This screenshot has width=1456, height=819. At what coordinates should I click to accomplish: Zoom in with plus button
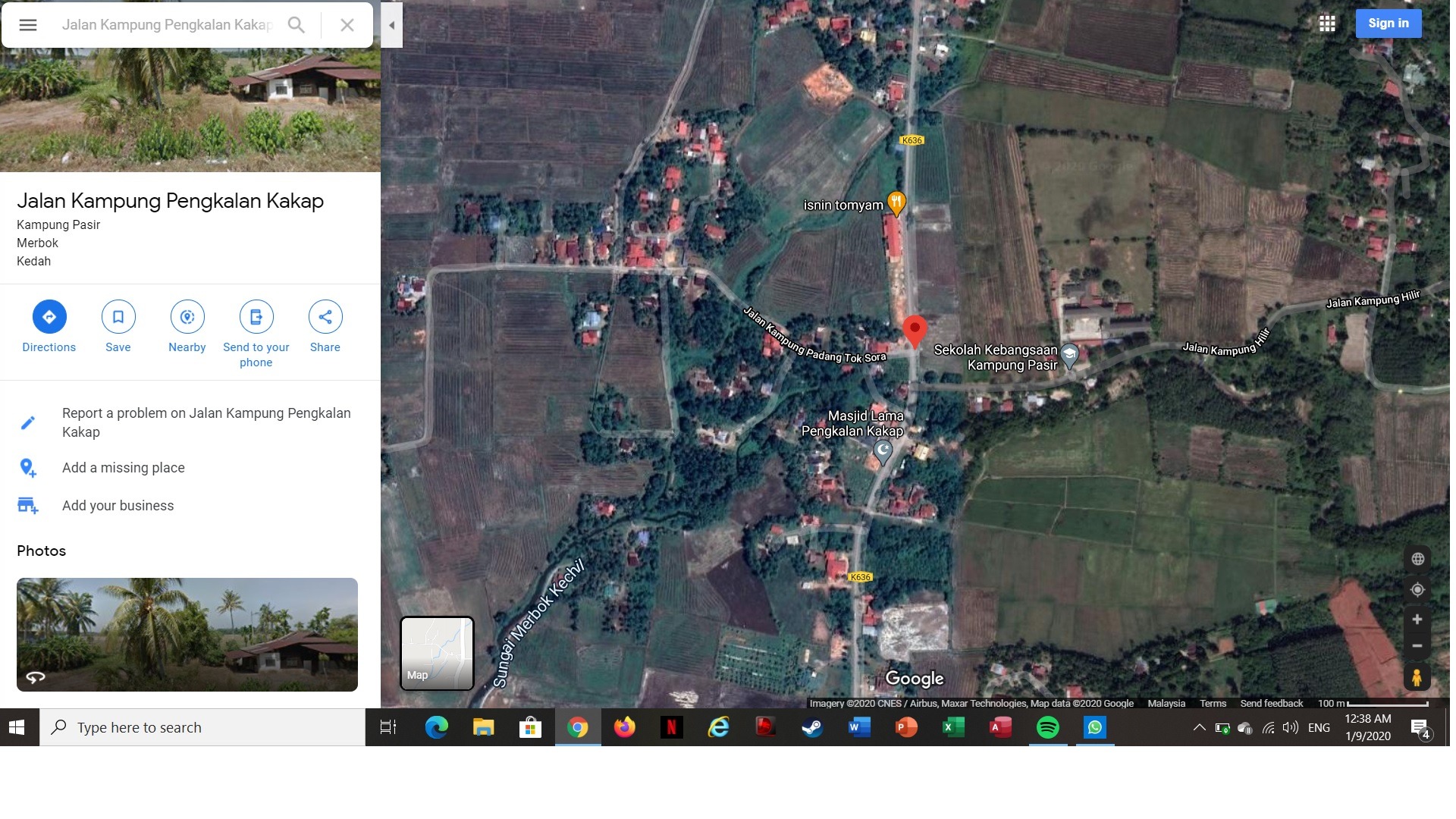[1417, 620]
